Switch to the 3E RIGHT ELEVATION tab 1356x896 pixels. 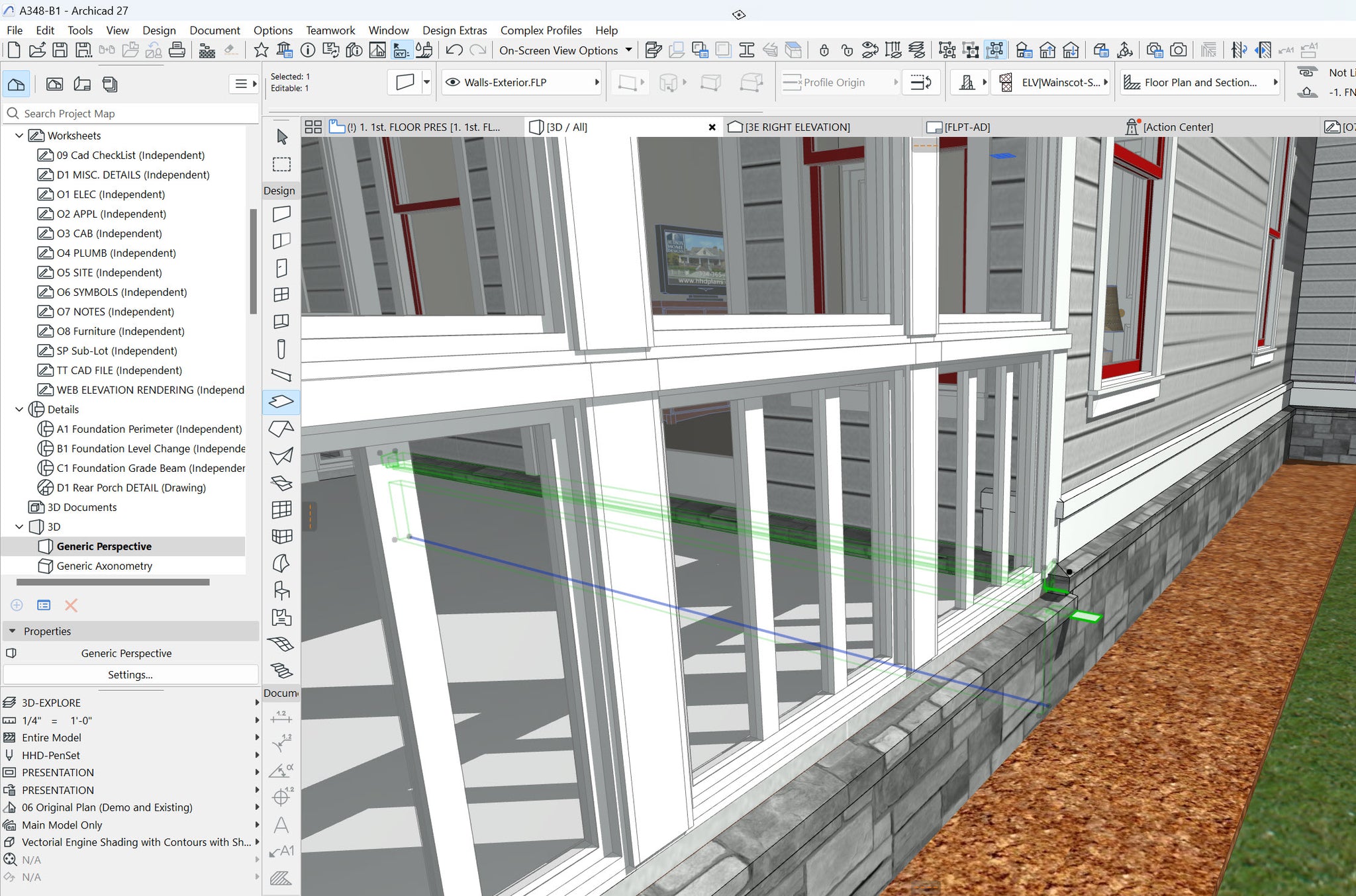point(797,127)
